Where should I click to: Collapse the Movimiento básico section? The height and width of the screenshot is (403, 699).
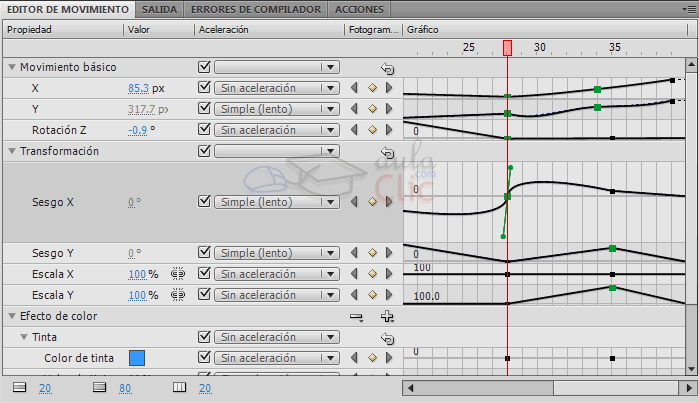[x=12, y=67]
